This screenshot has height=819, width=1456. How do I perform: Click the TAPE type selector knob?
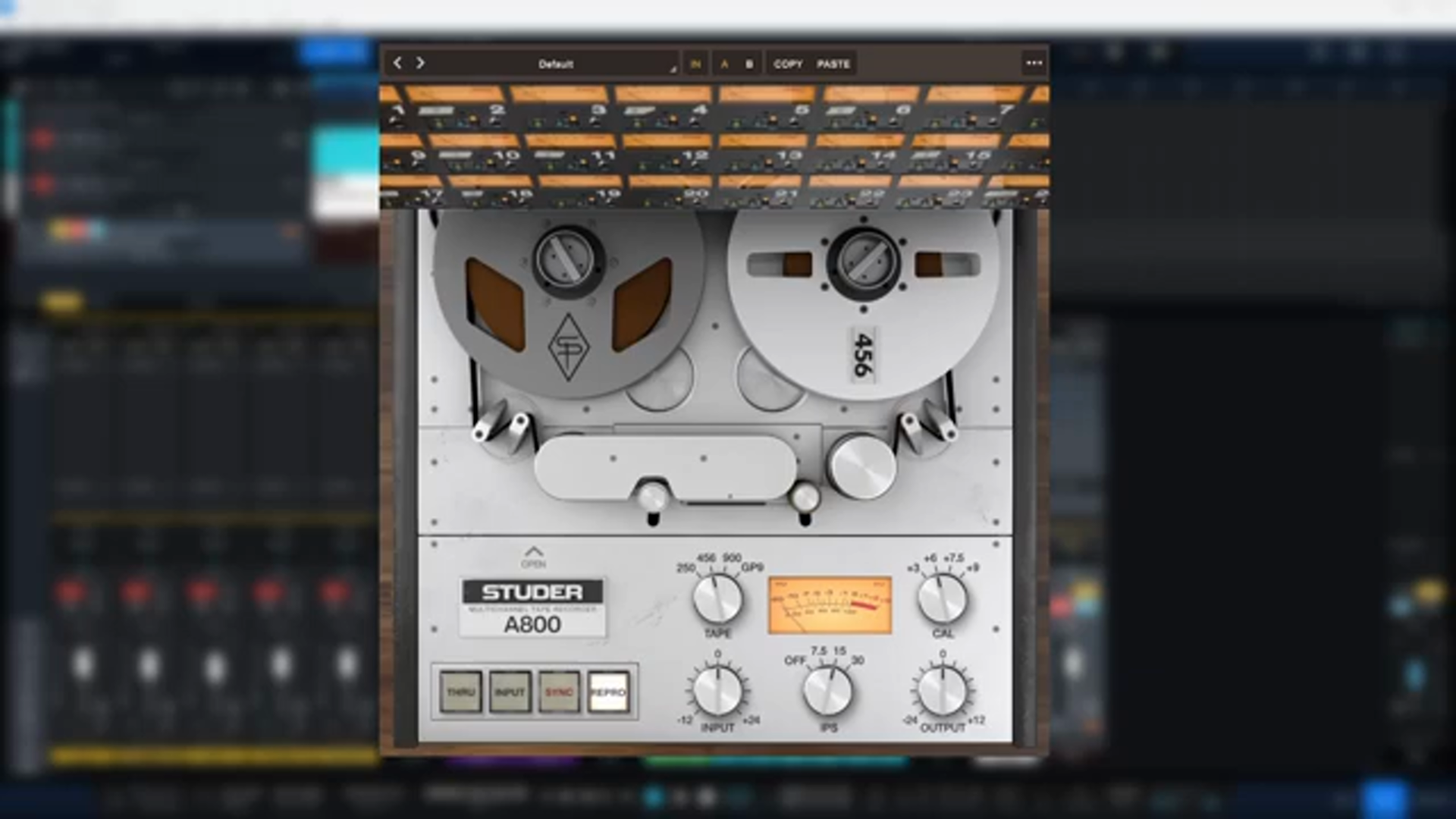[x=717, y=598]
